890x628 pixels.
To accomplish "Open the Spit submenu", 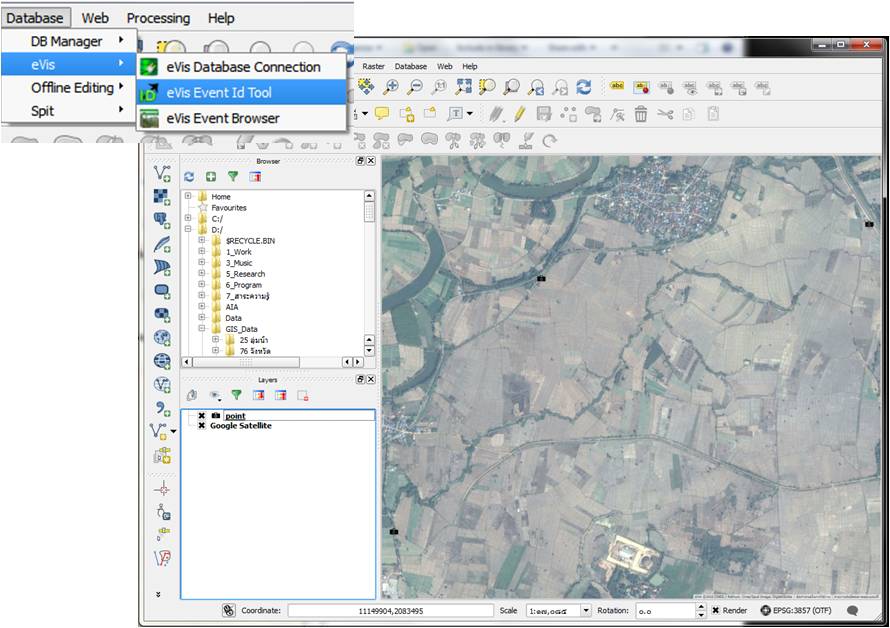I will click(69, 111).
